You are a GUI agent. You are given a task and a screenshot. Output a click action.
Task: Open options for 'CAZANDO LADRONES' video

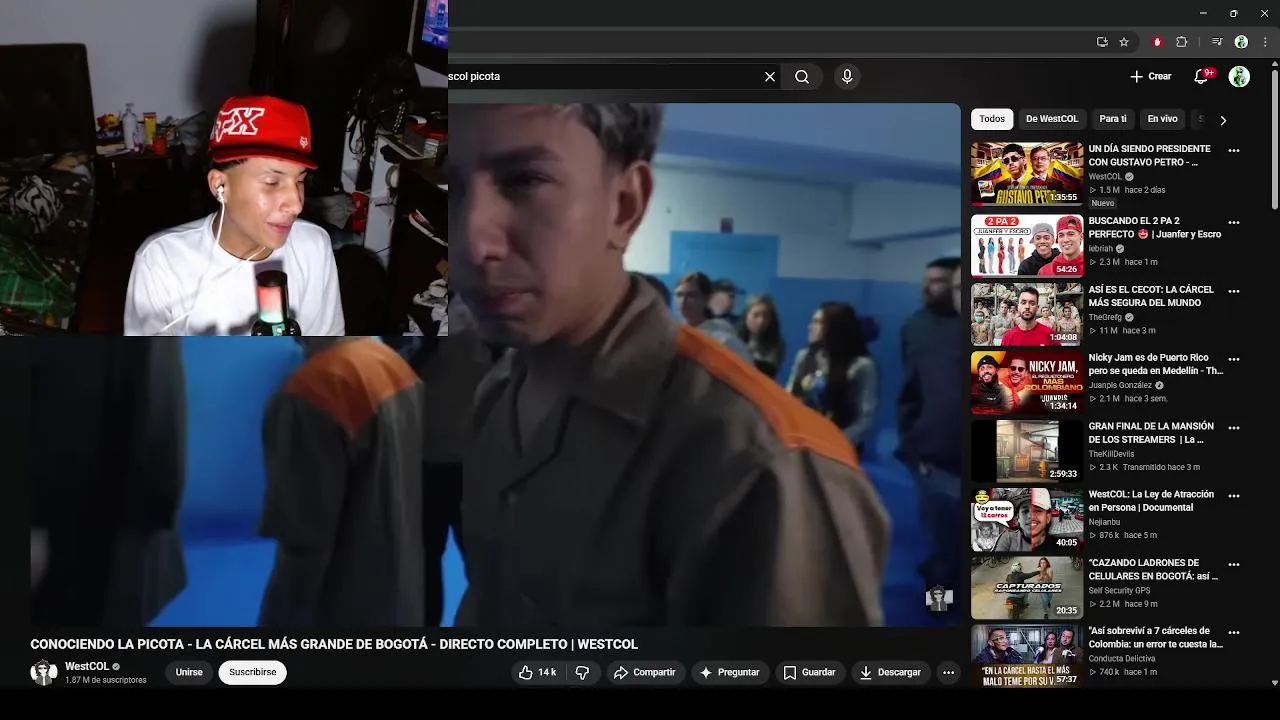pos(1234,564)
